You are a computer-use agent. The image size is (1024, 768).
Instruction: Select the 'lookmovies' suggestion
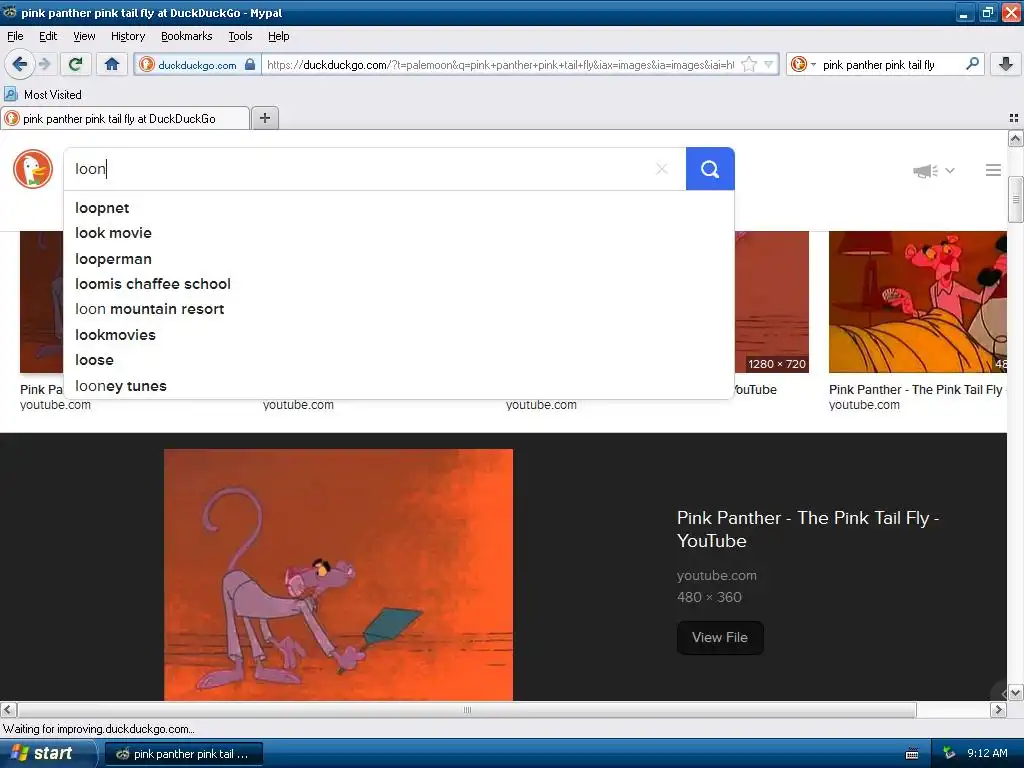point(399,335)
